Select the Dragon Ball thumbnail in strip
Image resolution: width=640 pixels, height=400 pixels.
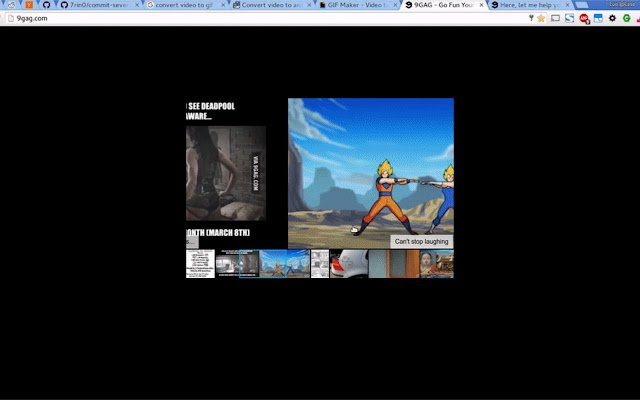pyautogui.click(x=284, y=264)
